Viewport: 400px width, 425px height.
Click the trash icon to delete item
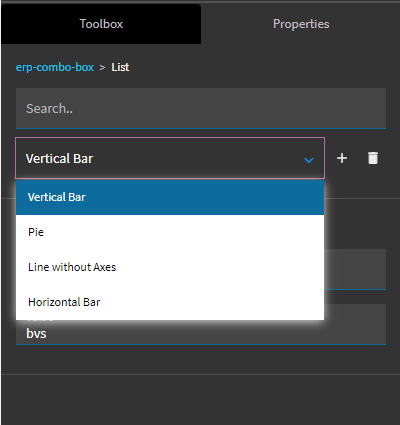[373, 158]
